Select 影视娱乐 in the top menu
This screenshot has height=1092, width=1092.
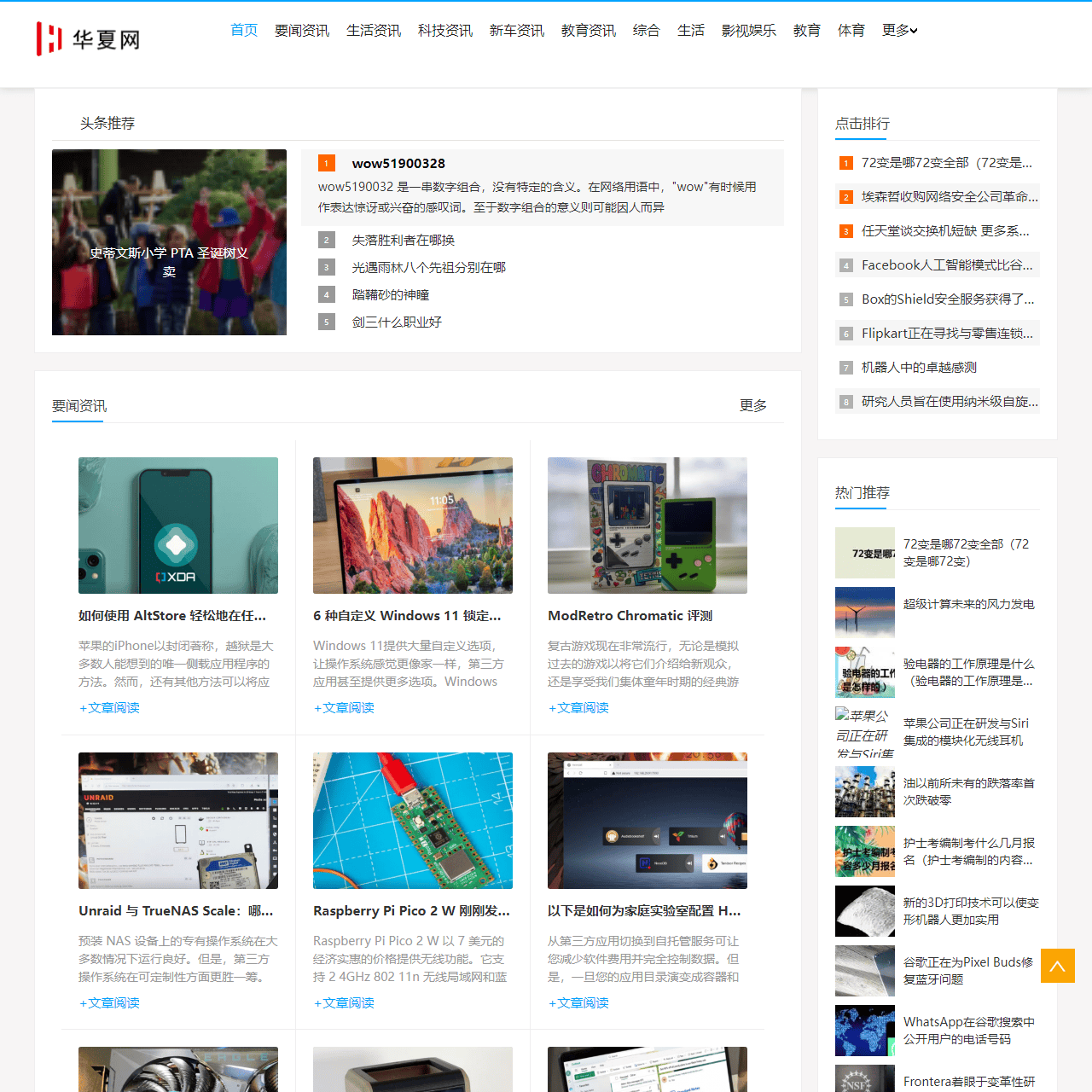coord(748,31)
